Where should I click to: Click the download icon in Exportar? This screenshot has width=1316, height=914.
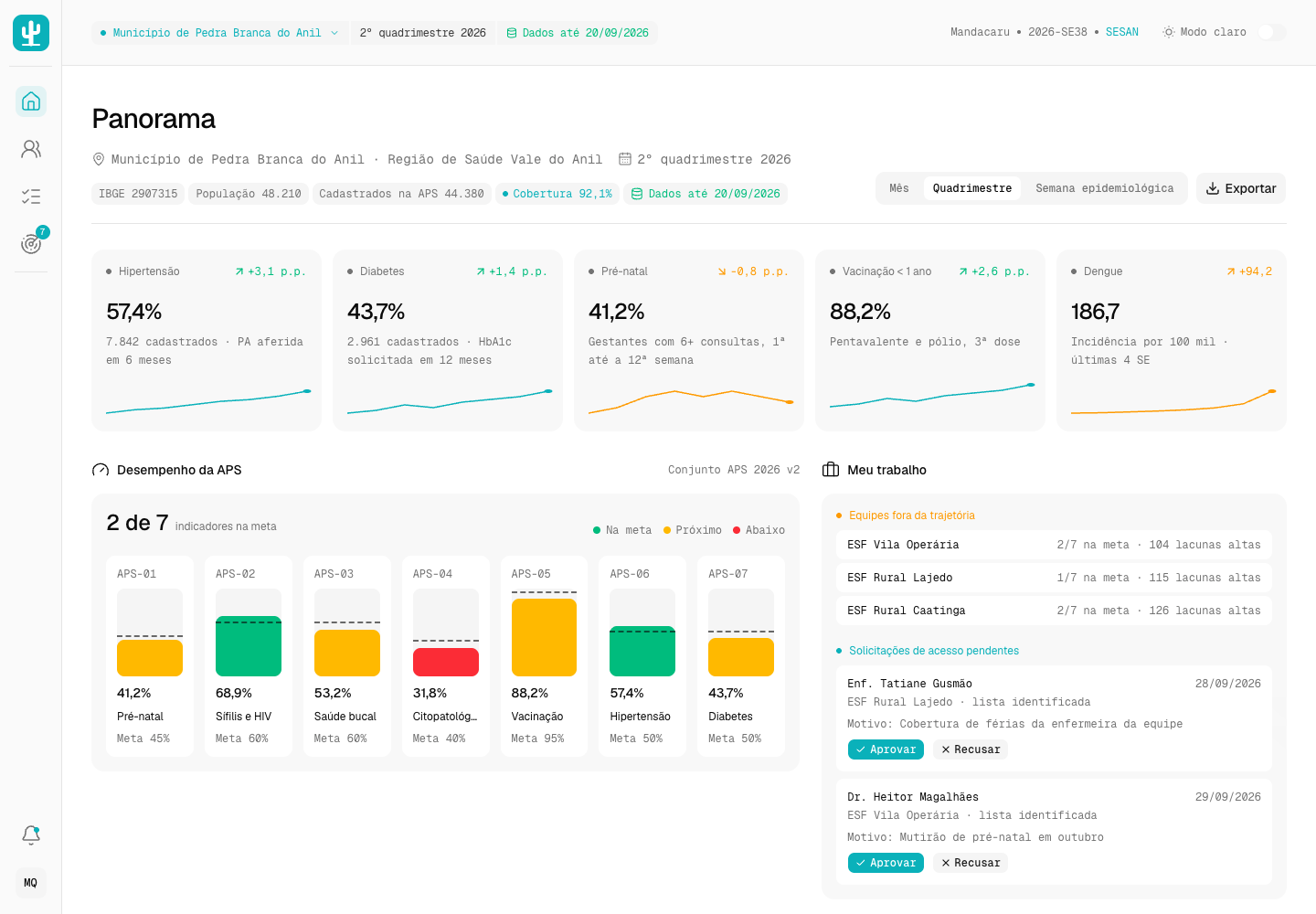pyautogui.click(x=1213, y=188)
